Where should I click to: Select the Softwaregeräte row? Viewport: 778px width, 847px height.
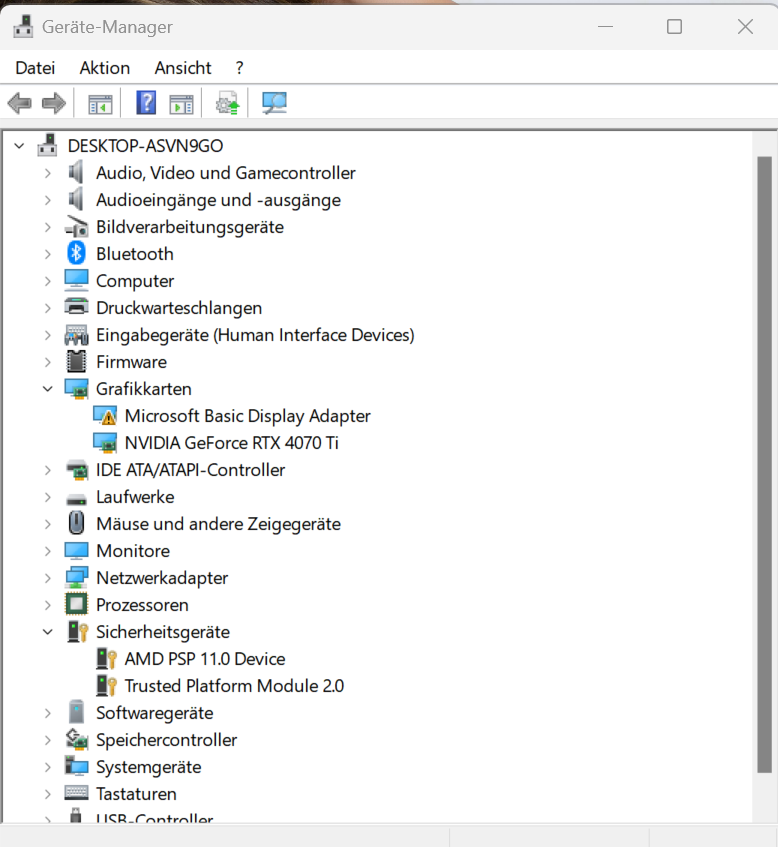click(155, 713)
